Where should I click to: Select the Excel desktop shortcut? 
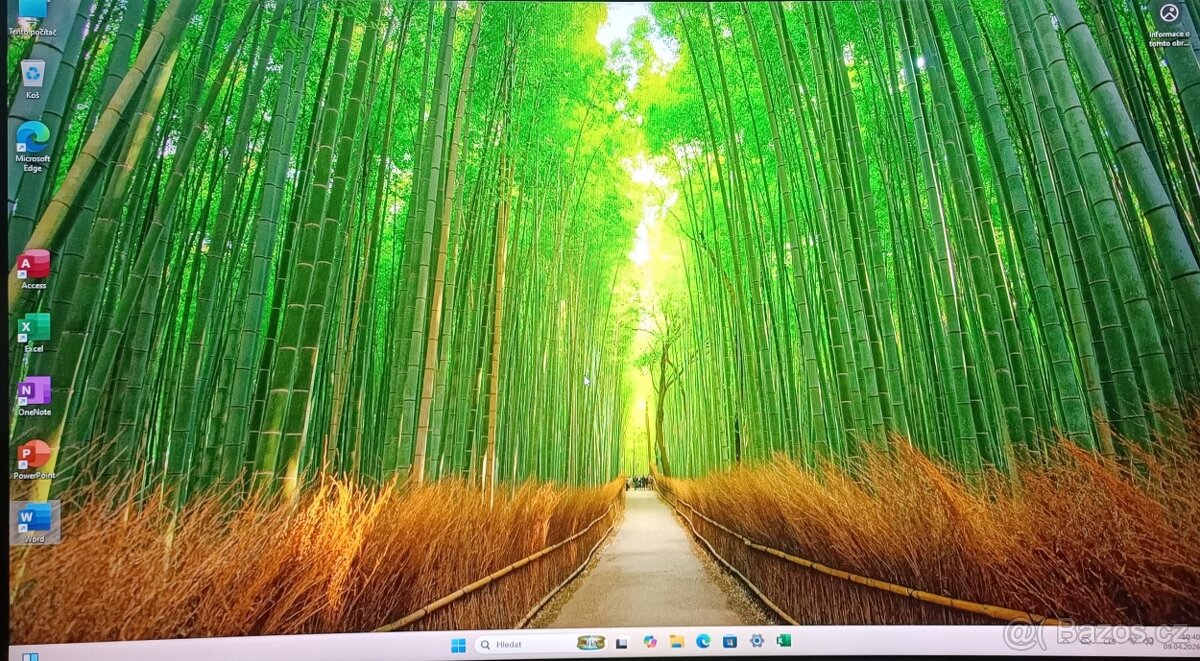[x=34, y=329]
